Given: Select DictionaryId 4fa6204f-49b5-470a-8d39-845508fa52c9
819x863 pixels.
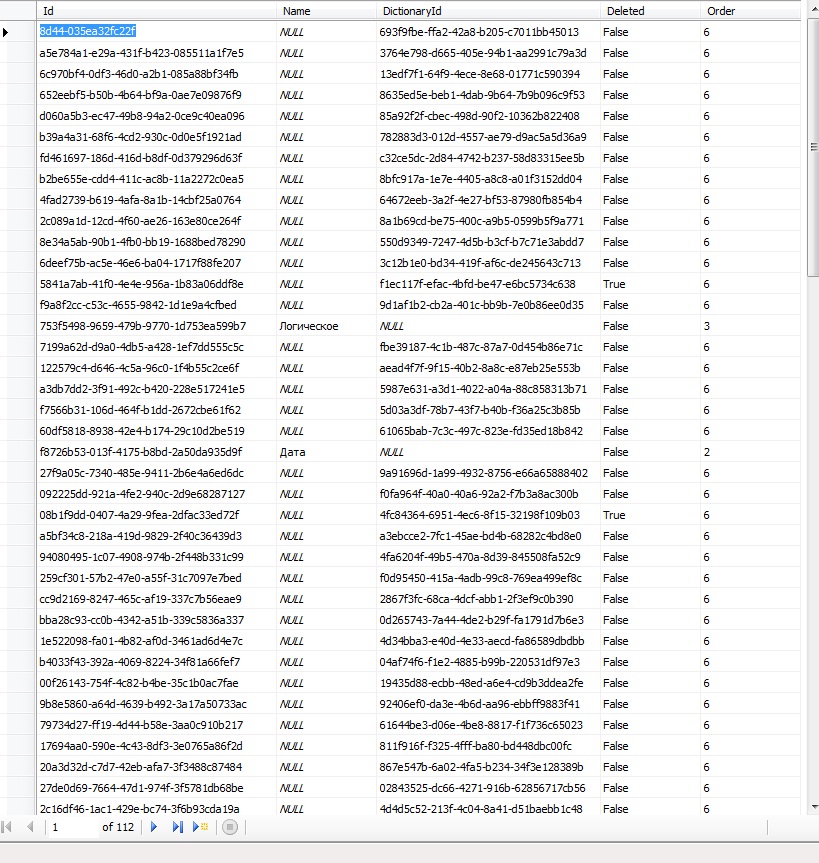Looking at the screenshot, I should point(488,557).
